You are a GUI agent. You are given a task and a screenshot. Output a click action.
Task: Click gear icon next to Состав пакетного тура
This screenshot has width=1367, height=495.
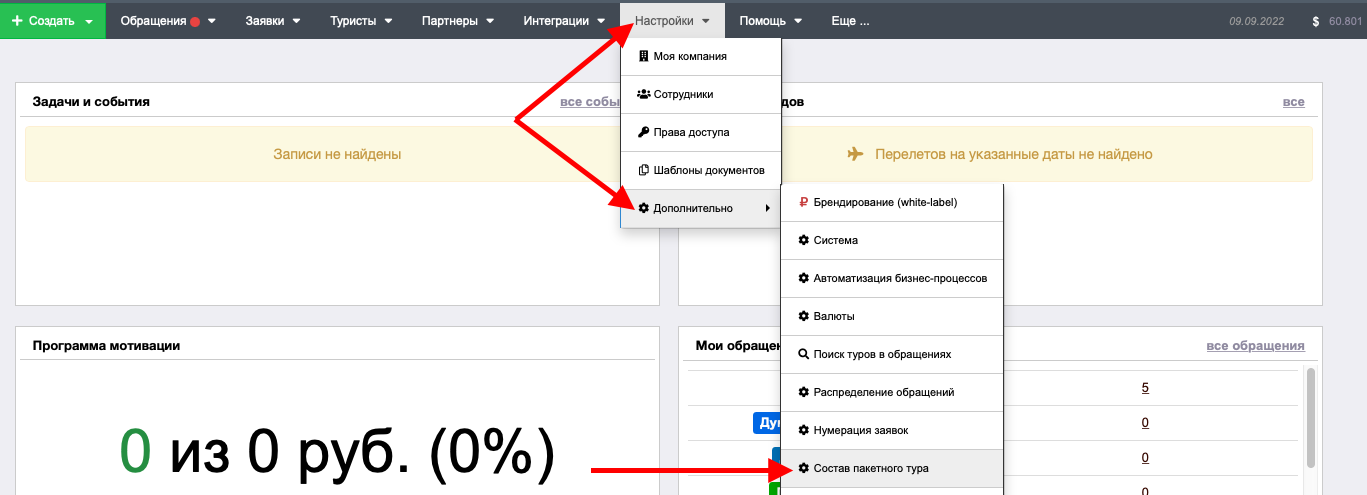point(803,468)
